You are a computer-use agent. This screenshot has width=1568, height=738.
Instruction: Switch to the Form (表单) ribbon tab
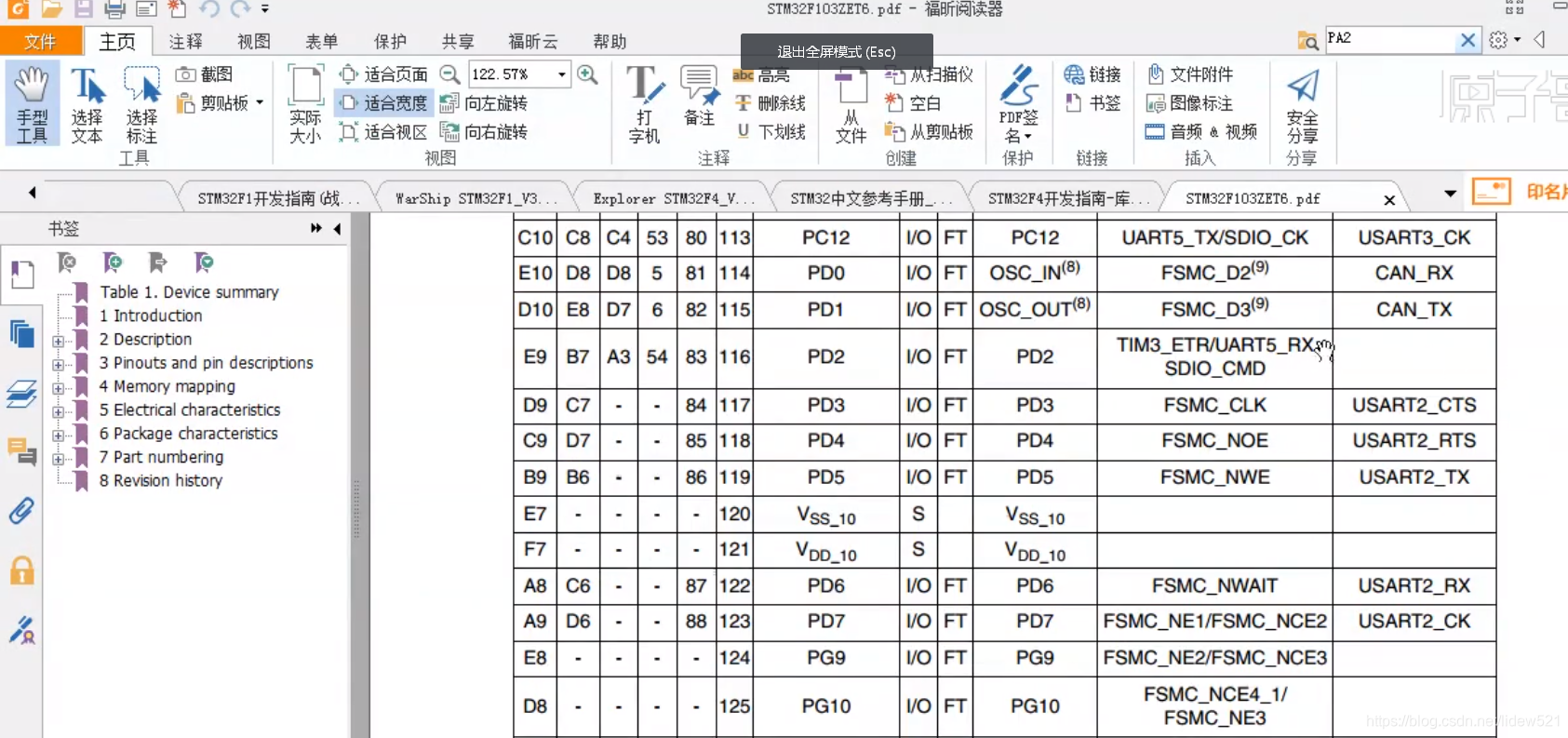[x=322, y=41]
